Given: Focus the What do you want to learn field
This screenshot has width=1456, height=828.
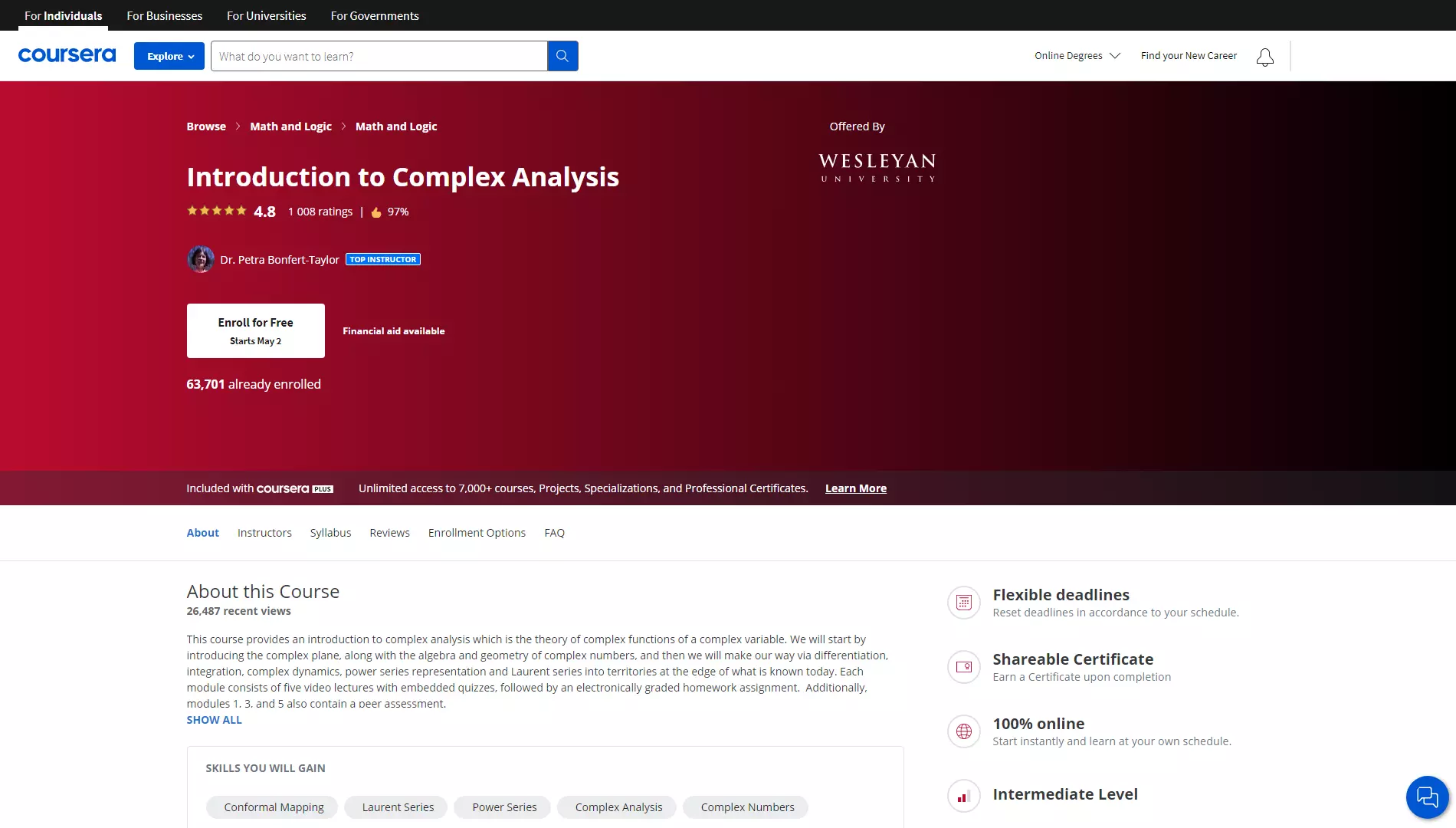Looking at the screenshot, I should [379, 56].
